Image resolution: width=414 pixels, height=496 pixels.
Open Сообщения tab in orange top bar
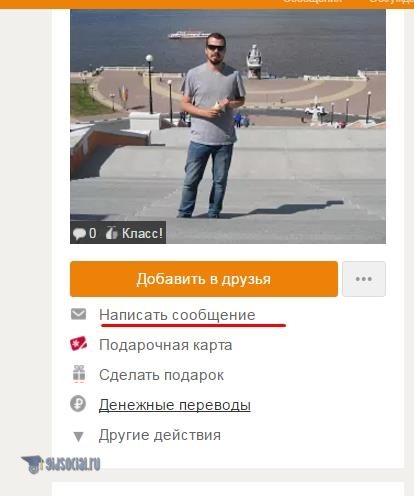(312, 1)
